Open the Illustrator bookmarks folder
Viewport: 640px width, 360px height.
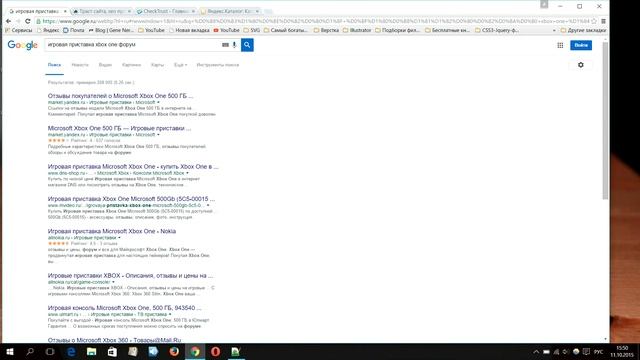pyautogui.click(x=357, y=31)
